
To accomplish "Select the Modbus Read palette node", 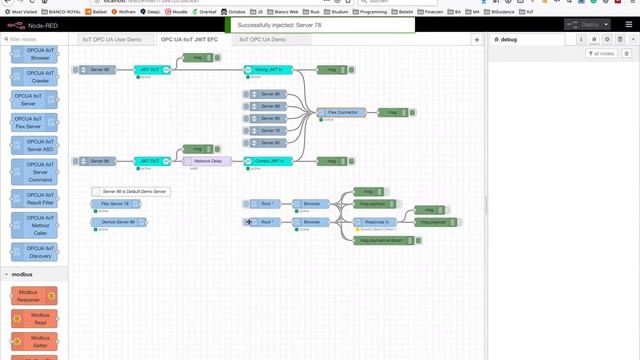I will (34, 319).
